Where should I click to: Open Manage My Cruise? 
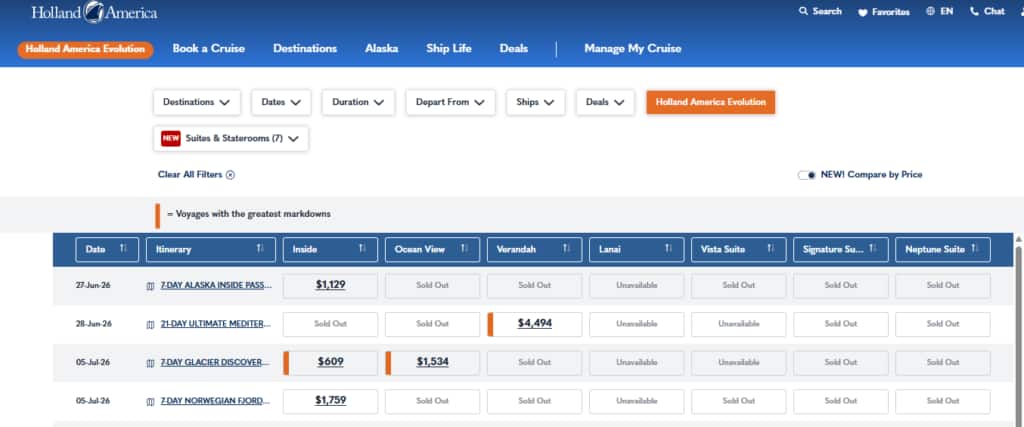point(633,49)
